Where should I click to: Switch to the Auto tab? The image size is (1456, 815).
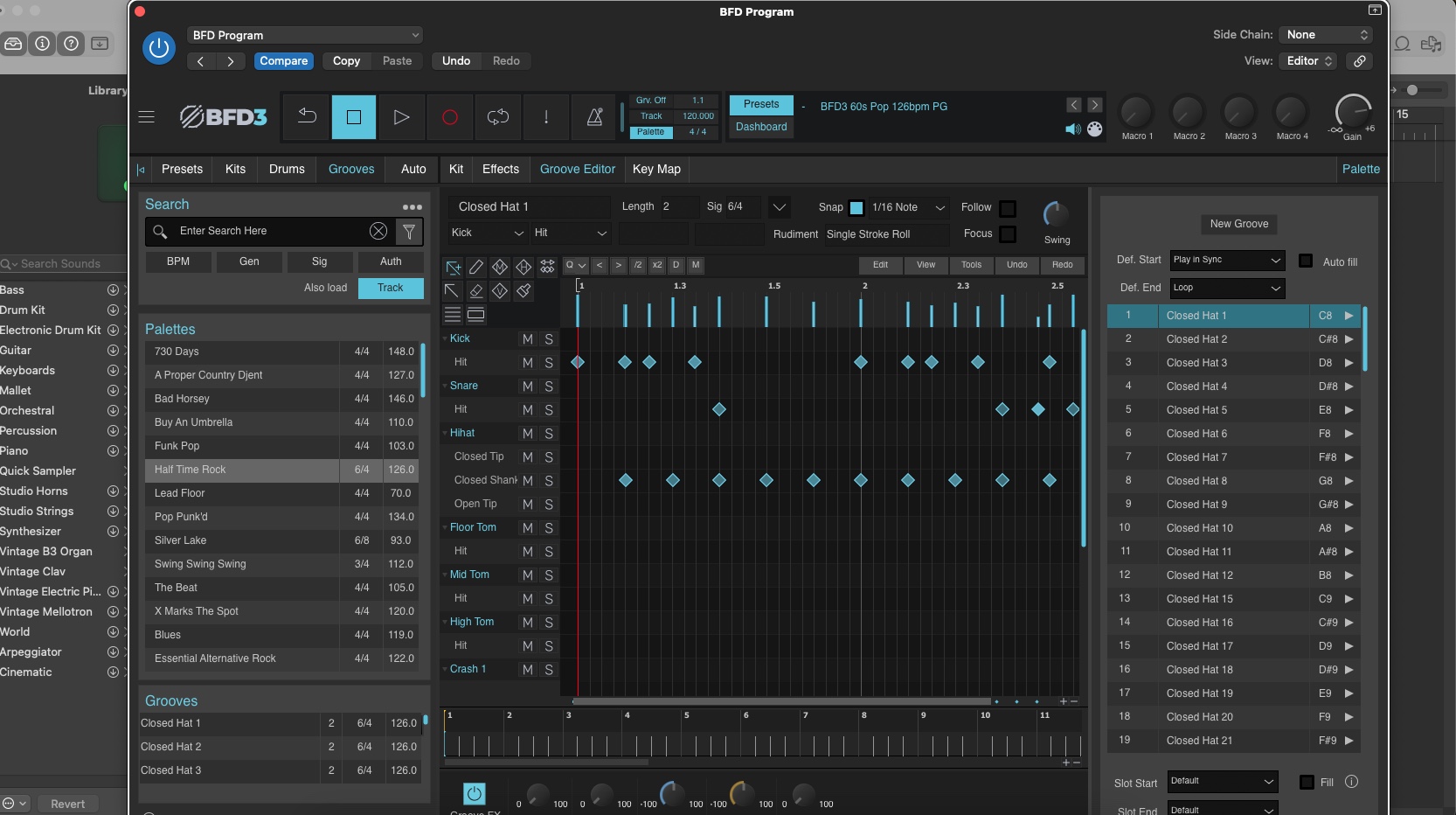413,170
